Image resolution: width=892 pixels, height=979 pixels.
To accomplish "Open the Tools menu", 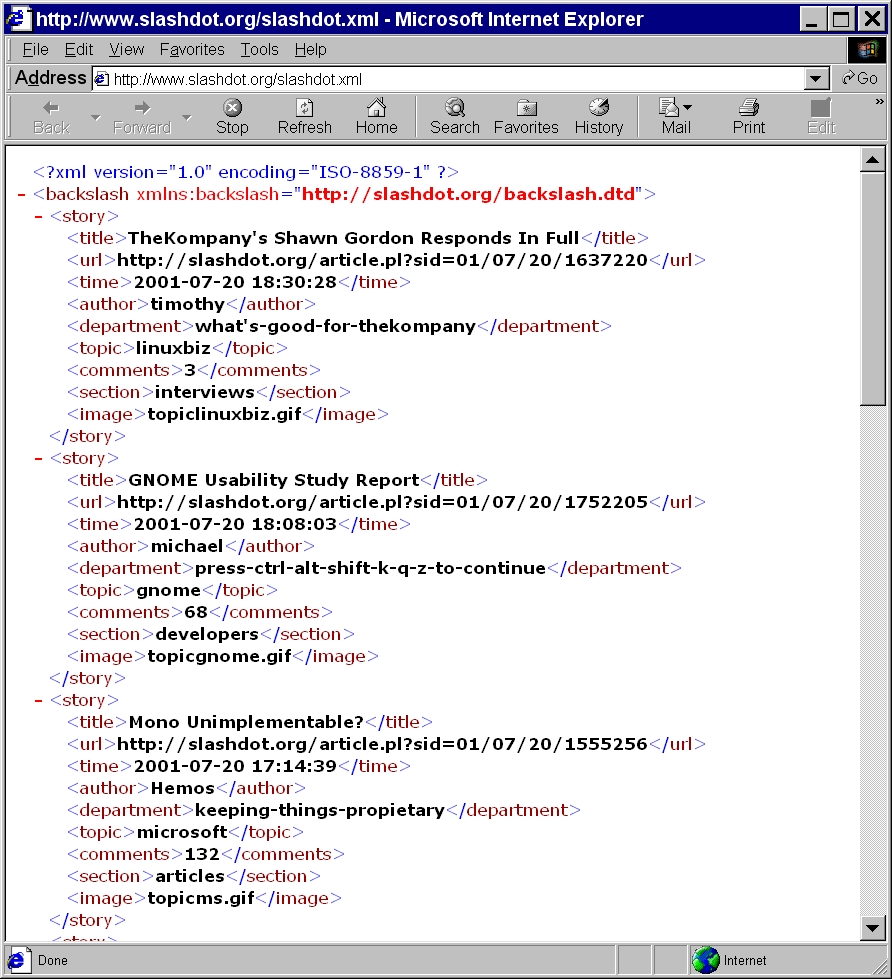I will pos(259,49).
